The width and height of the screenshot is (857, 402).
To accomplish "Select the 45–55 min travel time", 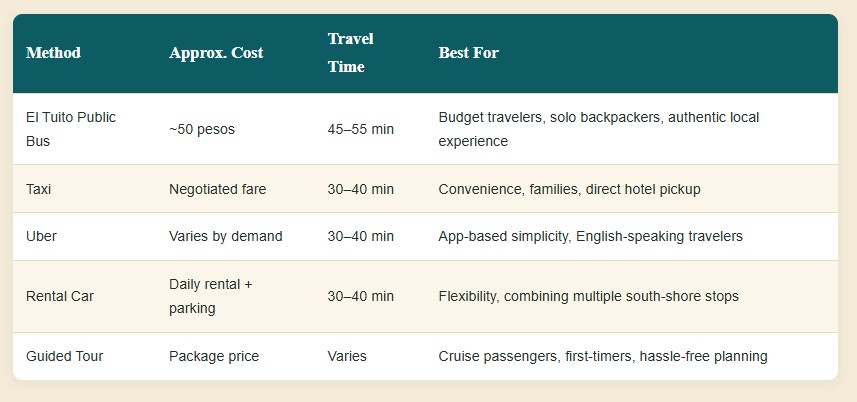I will pos(360,129).
